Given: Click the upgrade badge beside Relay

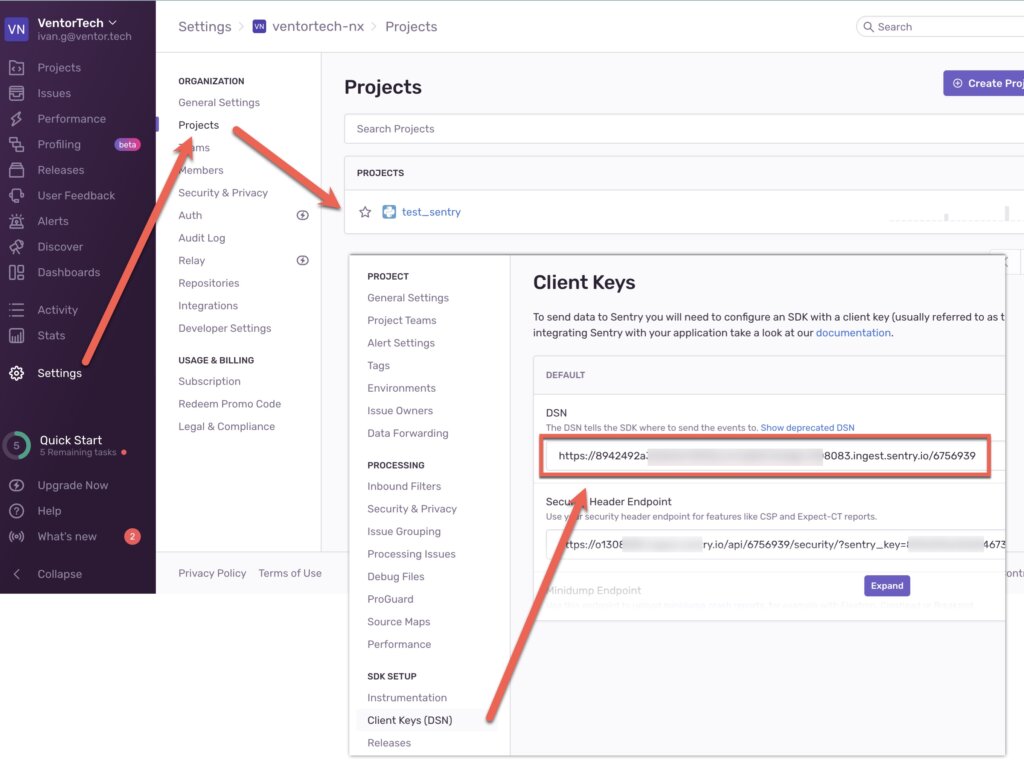Looking at the screenshot, I should (x=302, y=260).
